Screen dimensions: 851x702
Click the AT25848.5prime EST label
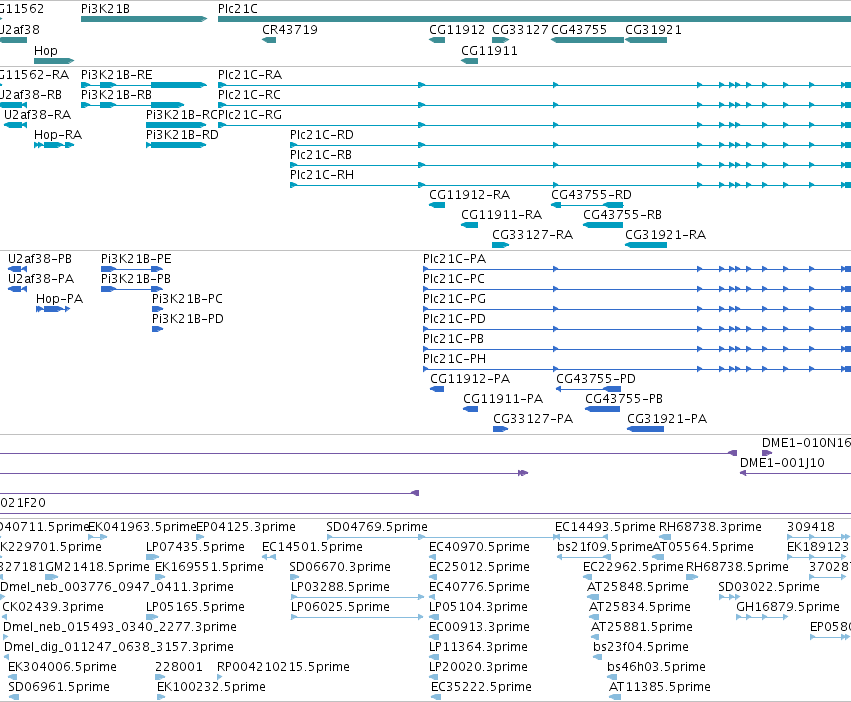pos(638,587)
